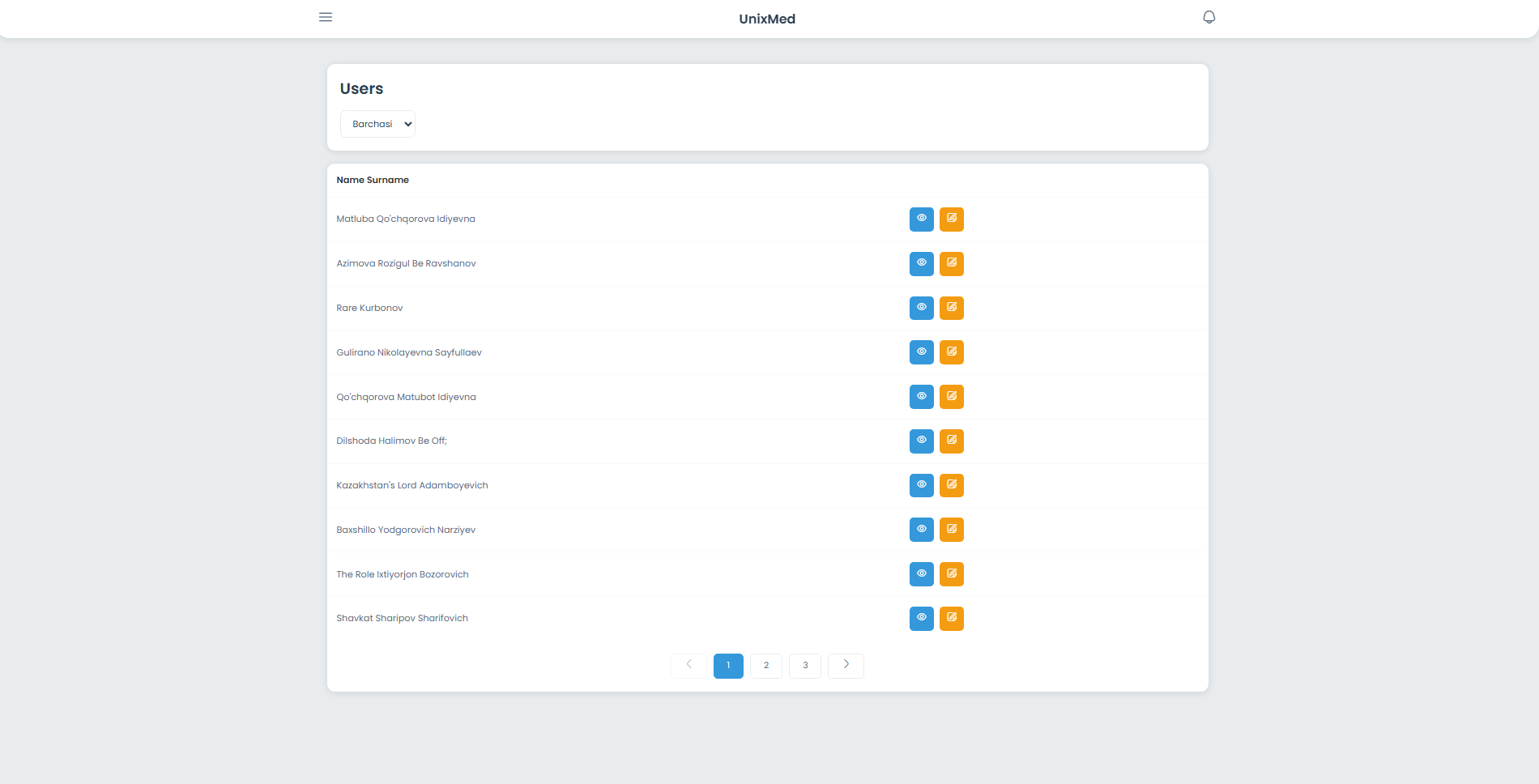The width and height of the screenshot is (1539, 784).
Task: Open the hamburger menu icon
Action: pos(326,17)
